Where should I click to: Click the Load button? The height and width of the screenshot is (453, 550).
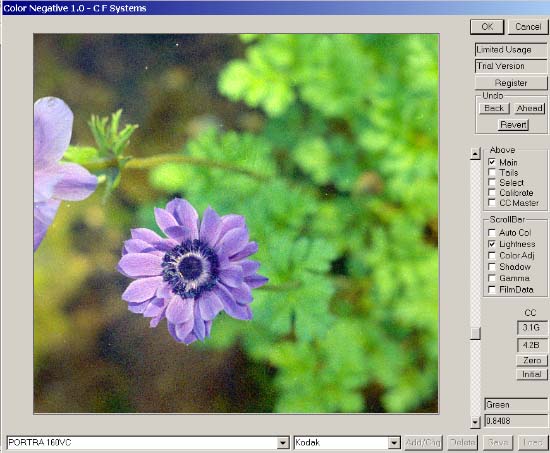point(532,443)
